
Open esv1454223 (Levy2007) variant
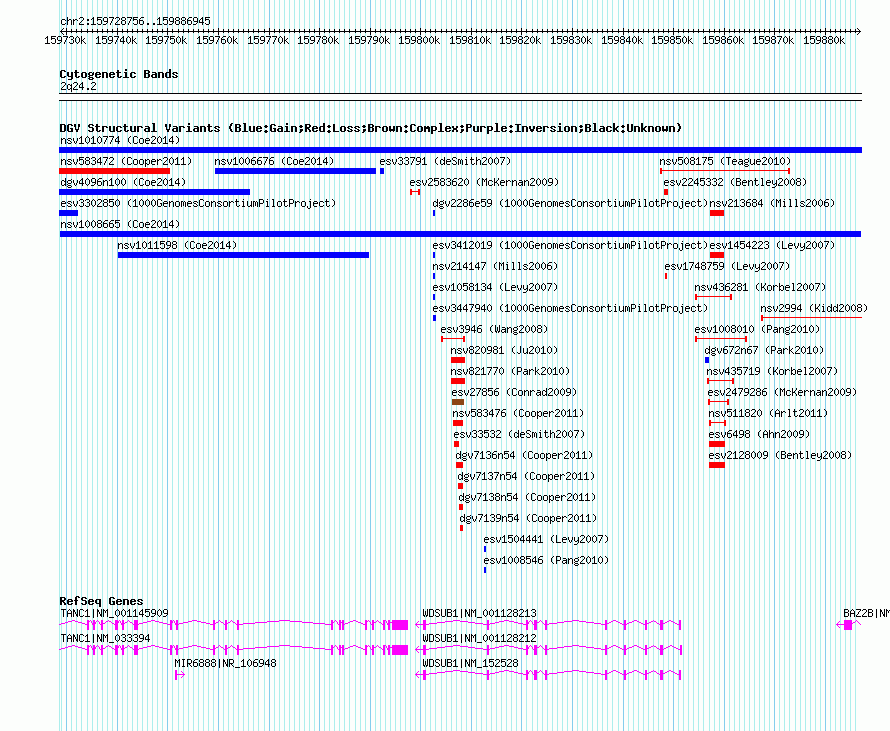pos(773,245)
